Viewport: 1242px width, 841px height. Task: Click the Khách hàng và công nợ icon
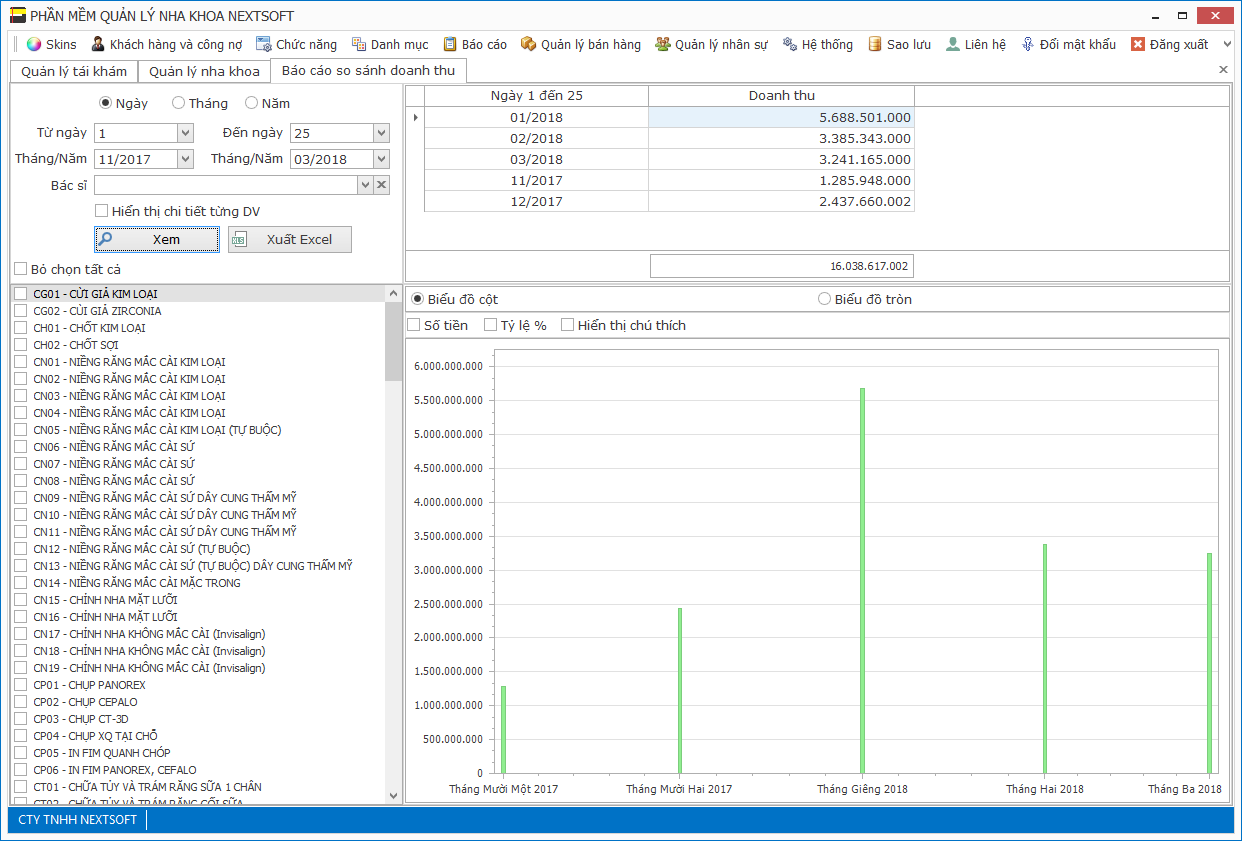tap(98, 44)
